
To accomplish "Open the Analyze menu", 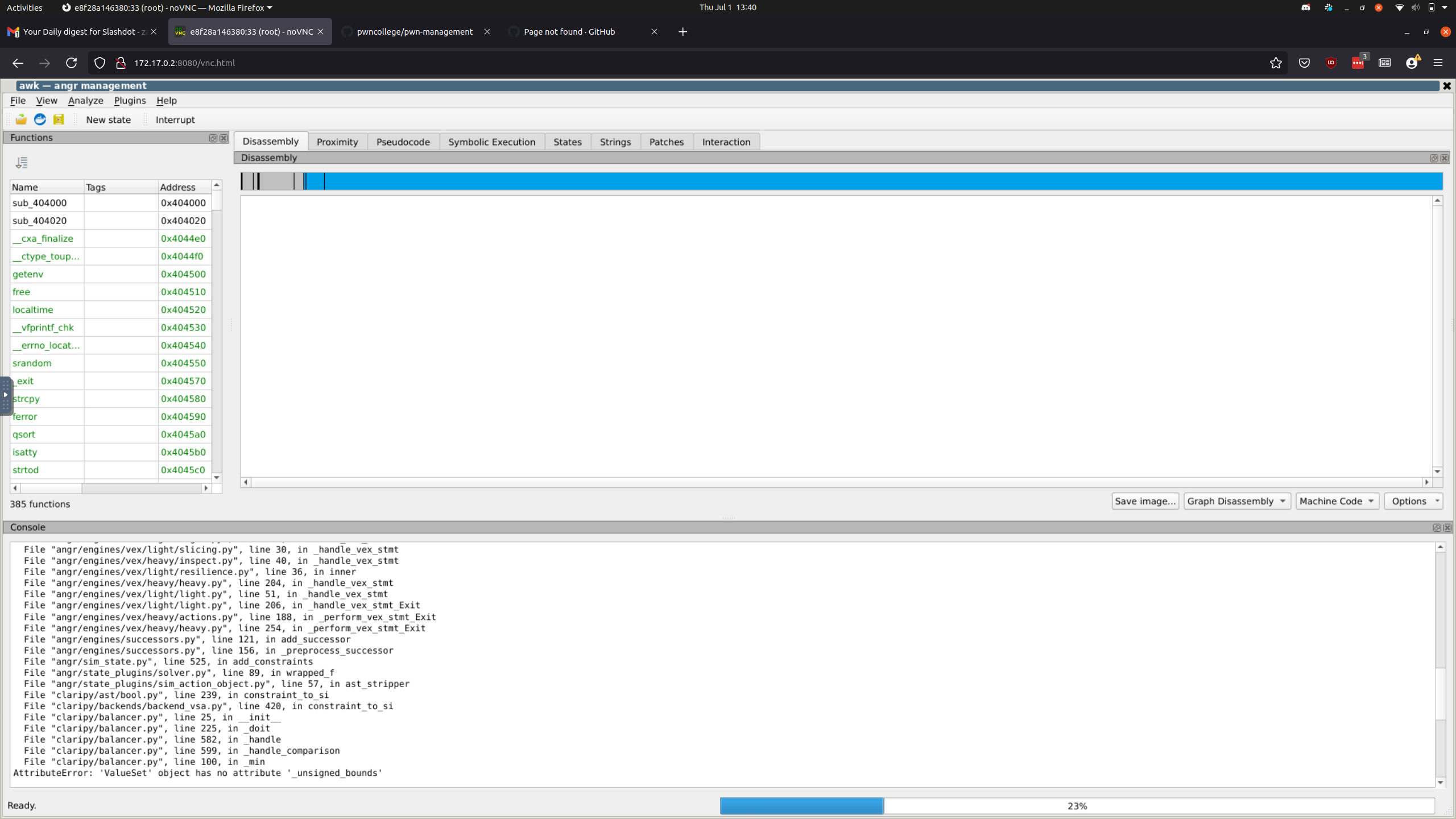I will click(85, 101).
